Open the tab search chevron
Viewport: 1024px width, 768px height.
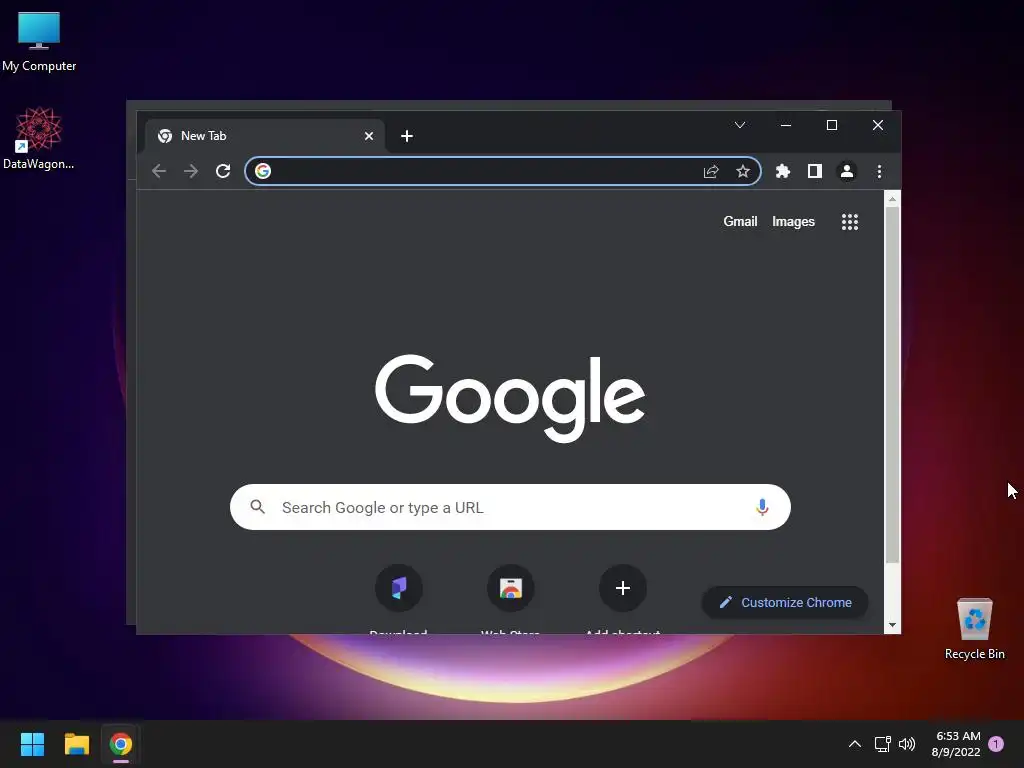(x=740, y=125)
